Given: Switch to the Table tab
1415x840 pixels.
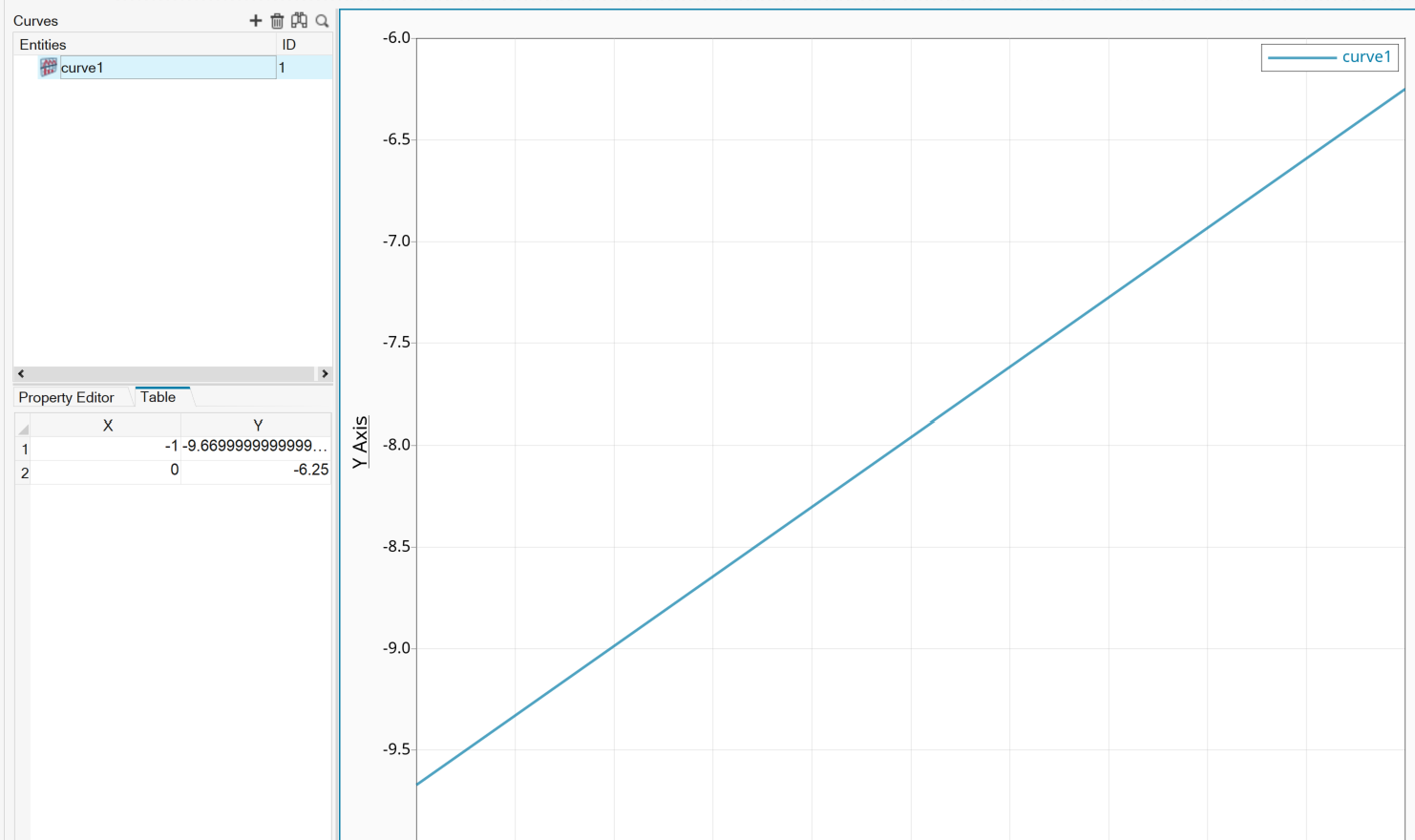Looking at the screenshot, I should [158, 397].
